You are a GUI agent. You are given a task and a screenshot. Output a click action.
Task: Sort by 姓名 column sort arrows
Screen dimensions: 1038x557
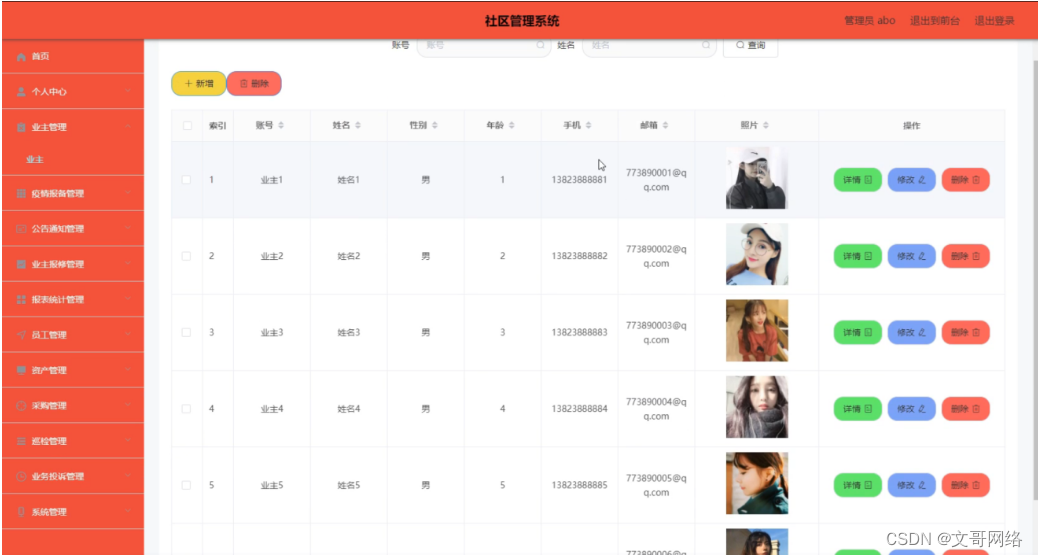[358, 125]
